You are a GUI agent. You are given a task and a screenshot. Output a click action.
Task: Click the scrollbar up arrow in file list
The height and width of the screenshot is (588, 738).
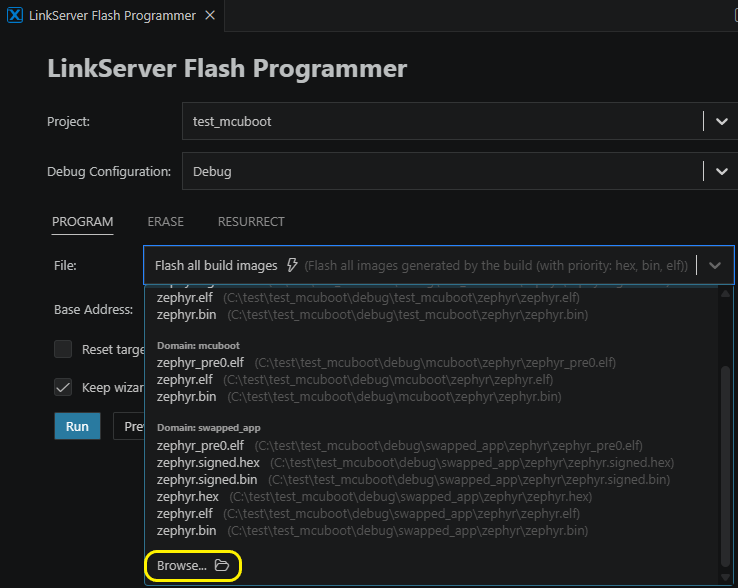tap(725, 294)
